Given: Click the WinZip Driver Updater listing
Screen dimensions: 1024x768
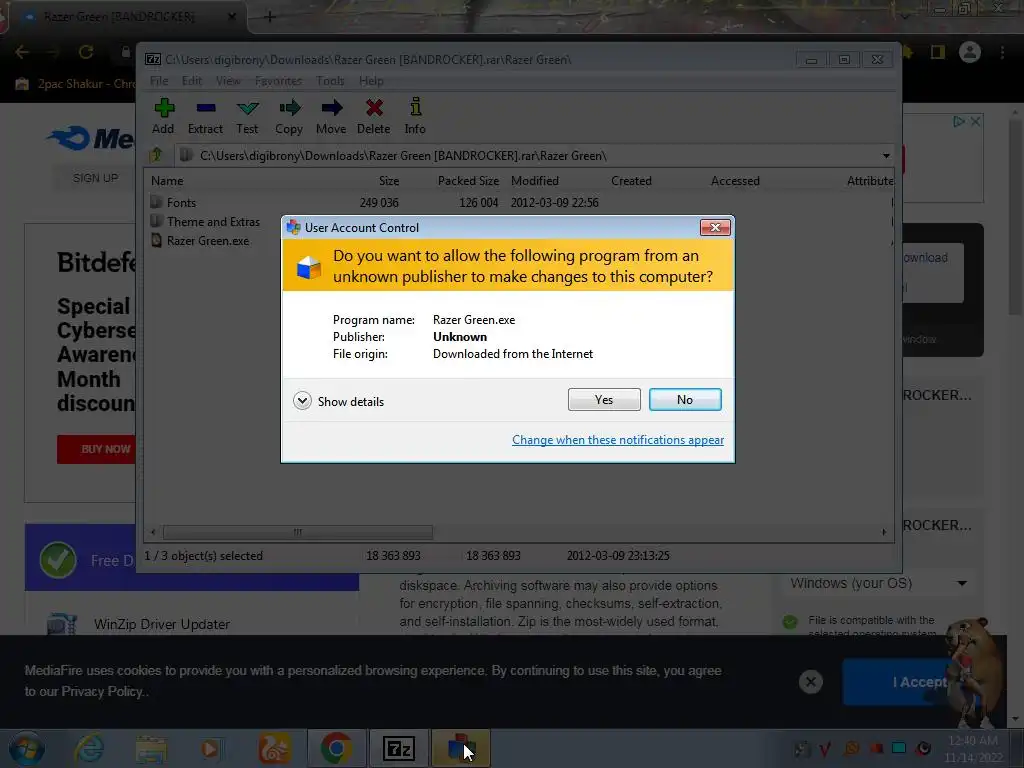Looking at the screenshot, I should [161, 624].
